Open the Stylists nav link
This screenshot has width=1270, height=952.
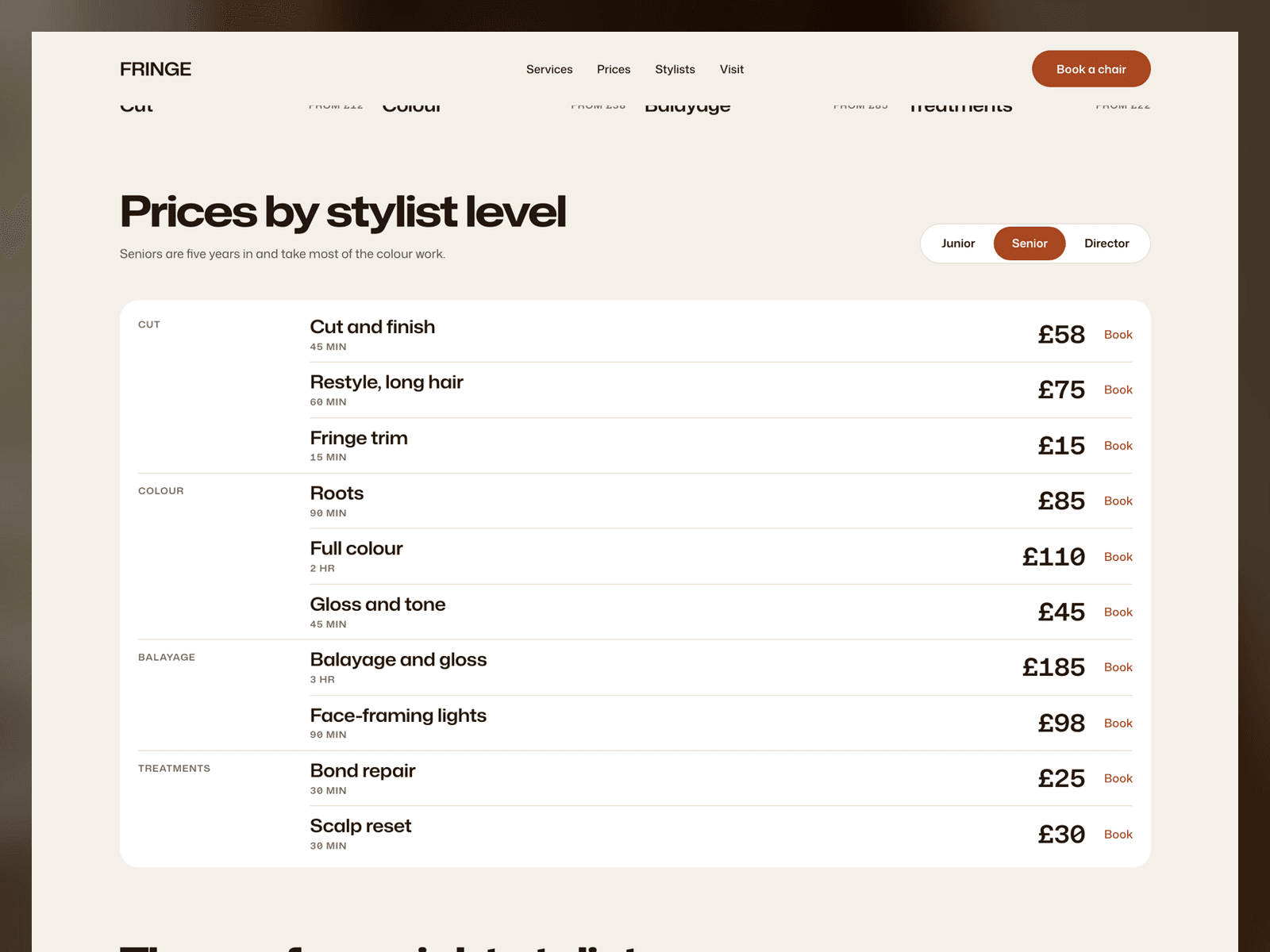pos(675,69)
